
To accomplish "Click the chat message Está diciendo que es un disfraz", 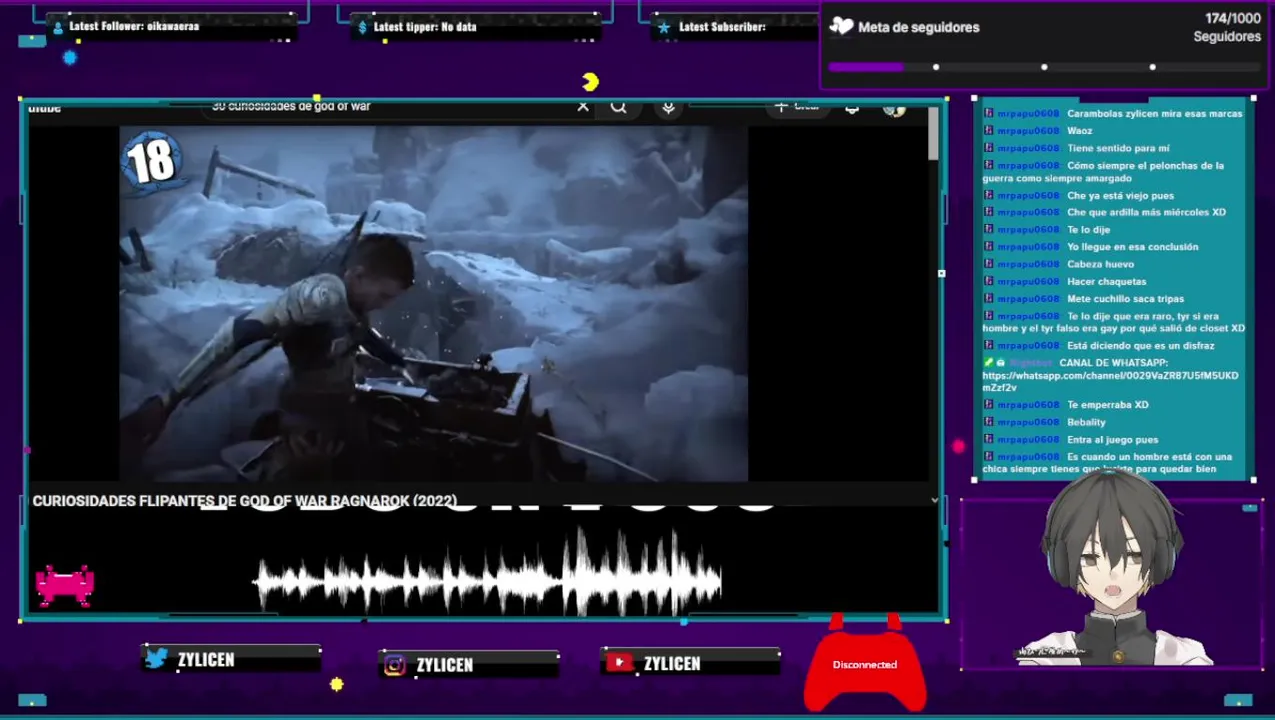I will pyautogui.click(x=1140, y=345).
